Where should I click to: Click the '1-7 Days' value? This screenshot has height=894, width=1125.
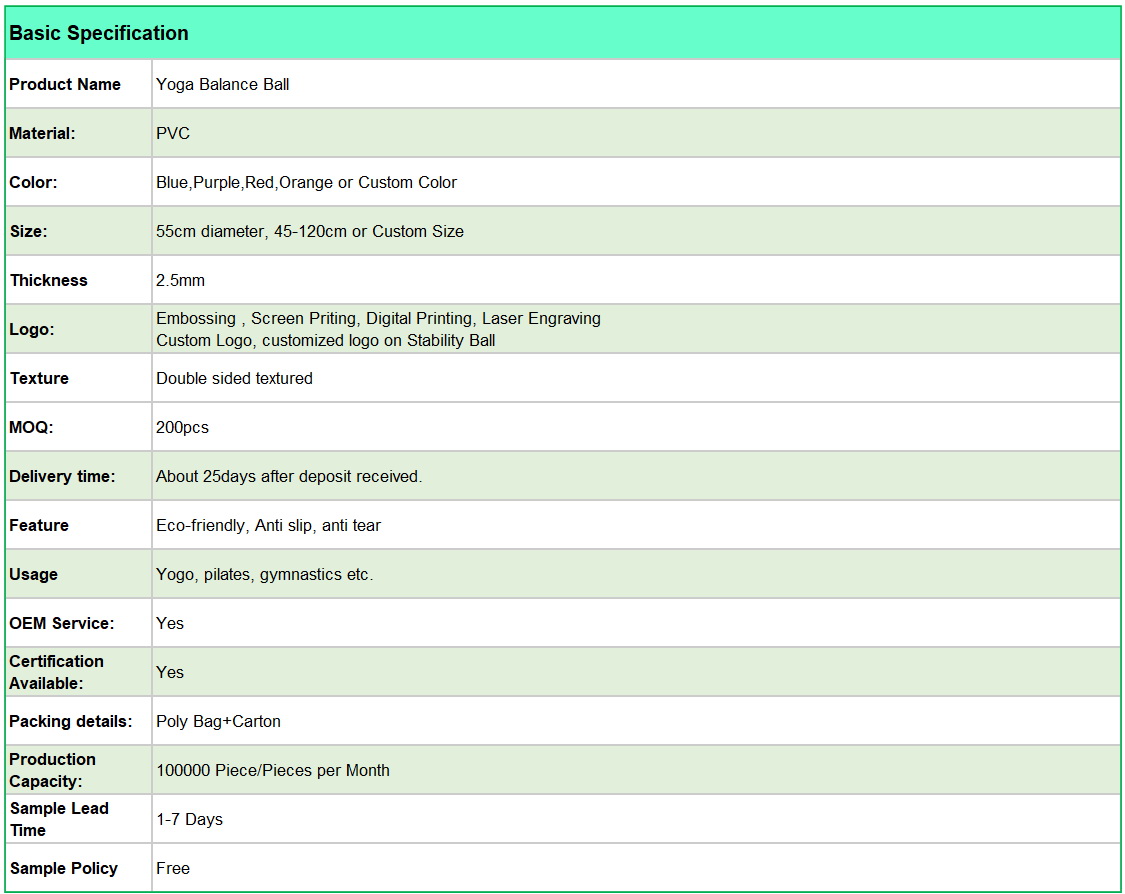(189, 819)
